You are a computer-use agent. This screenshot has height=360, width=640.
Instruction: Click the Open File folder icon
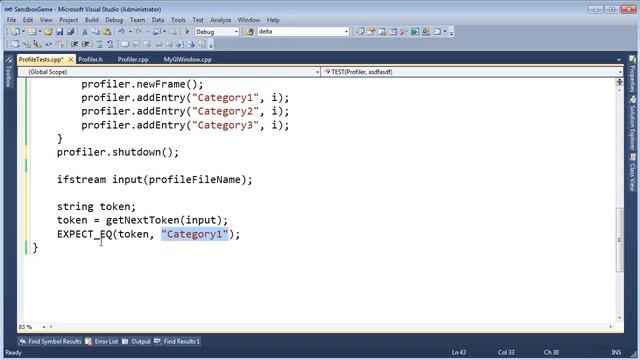coord(48,31)
